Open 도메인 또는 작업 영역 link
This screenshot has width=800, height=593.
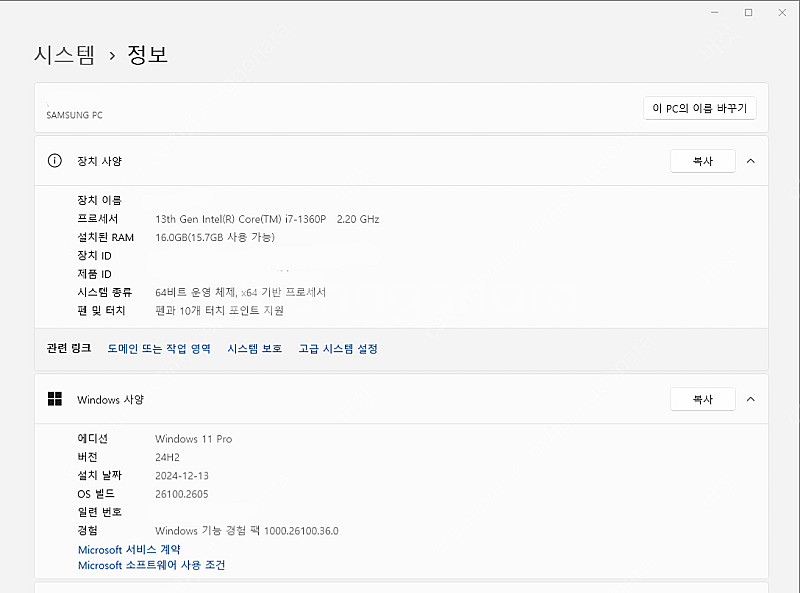click(159, 349)
